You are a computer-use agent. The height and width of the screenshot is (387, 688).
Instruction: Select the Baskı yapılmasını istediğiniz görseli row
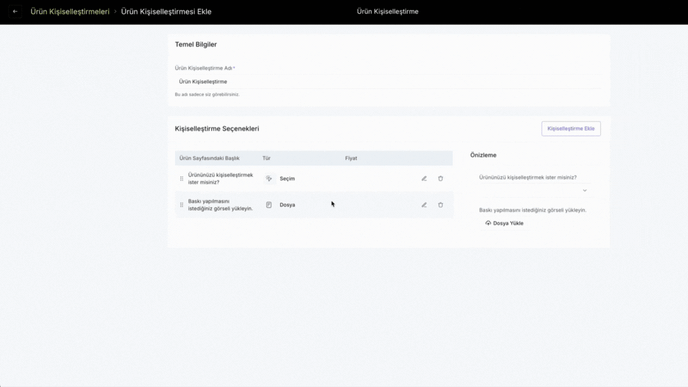click(314, 205)
